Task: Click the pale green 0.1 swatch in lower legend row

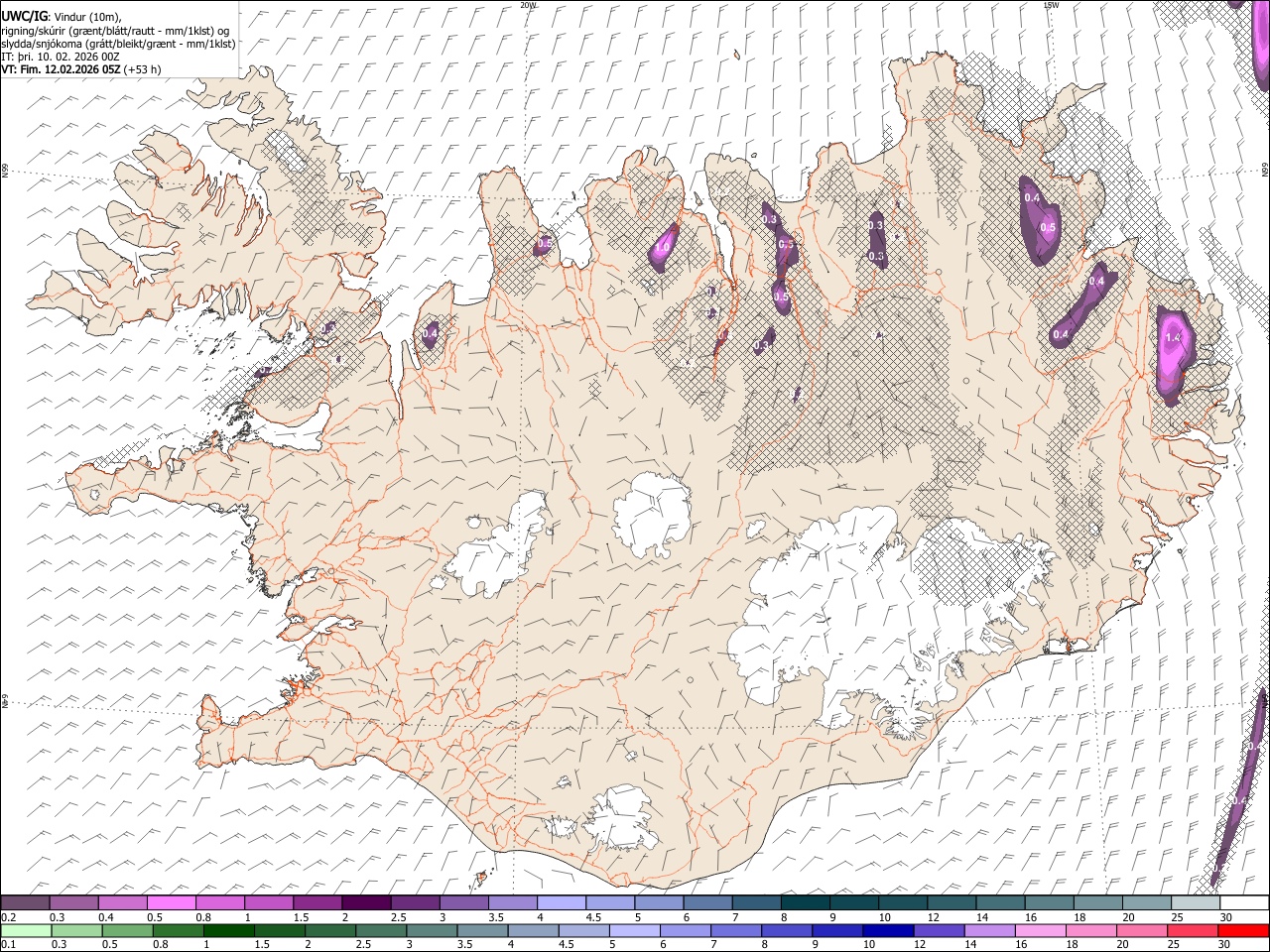Action: tap(27, 930)
